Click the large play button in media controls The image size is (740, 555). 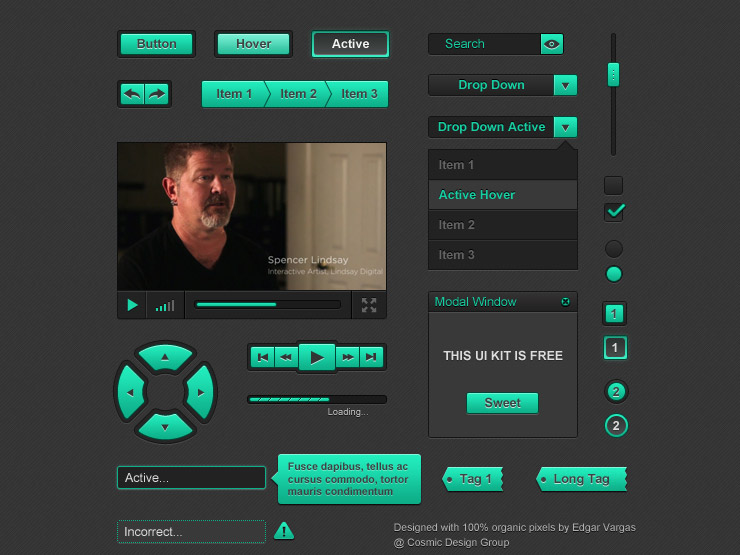(317, 357)
